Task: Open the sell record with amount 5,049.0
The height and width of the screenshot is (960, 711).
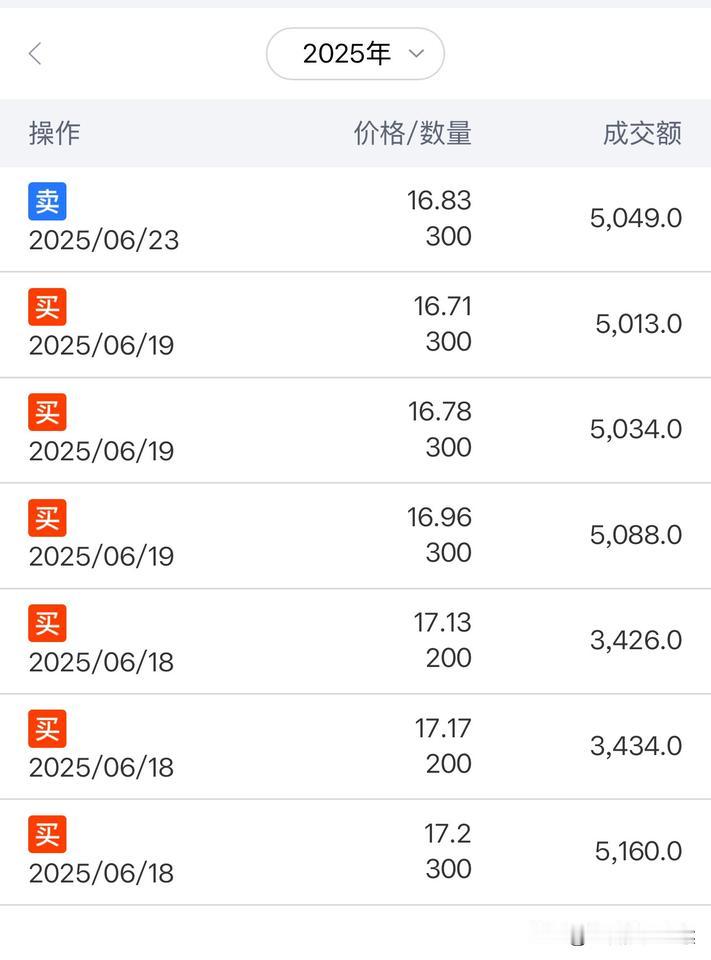Action: 355,219
